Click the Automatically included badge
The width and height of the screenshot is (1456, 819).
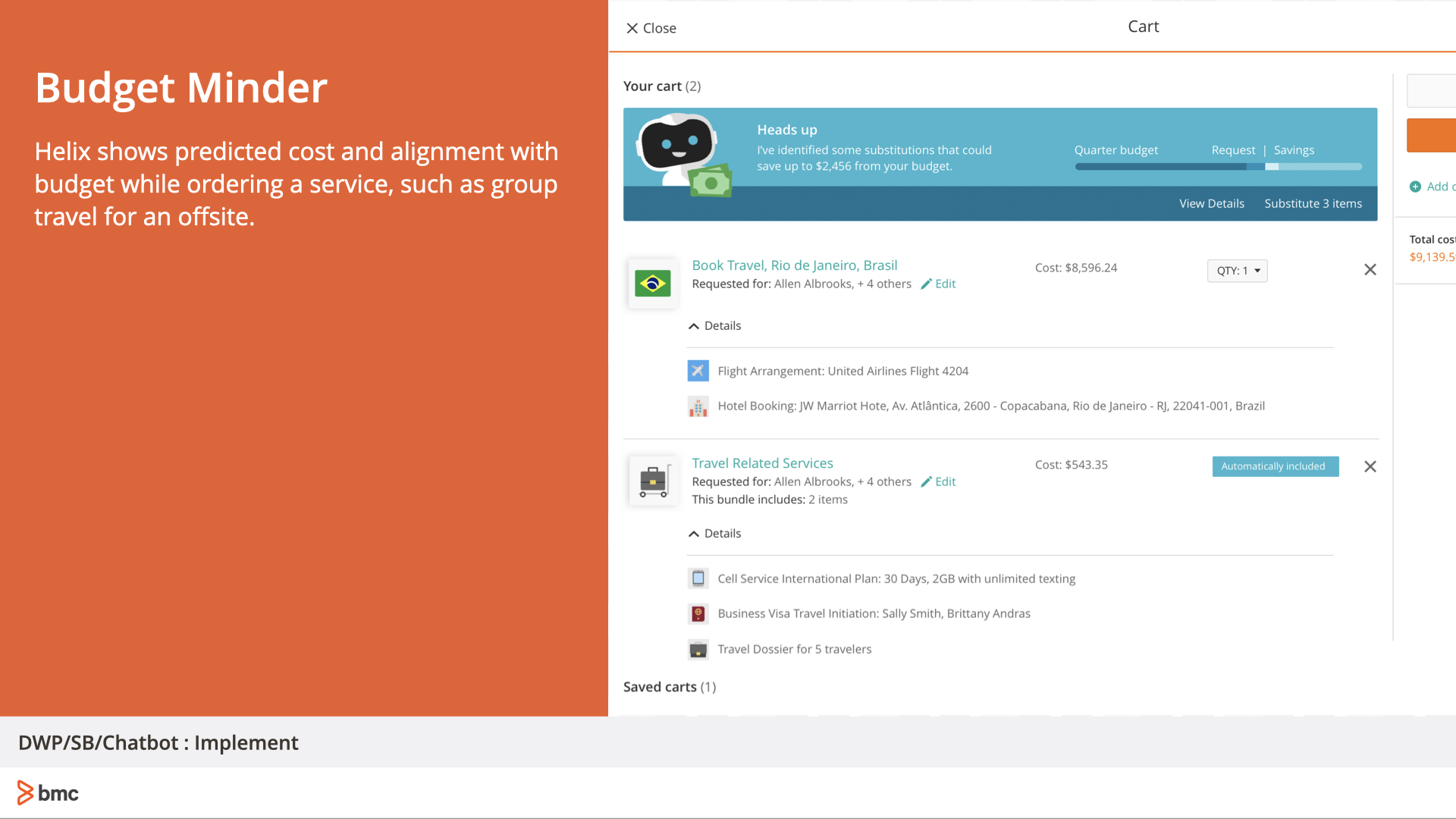[x=1275, y=466]
